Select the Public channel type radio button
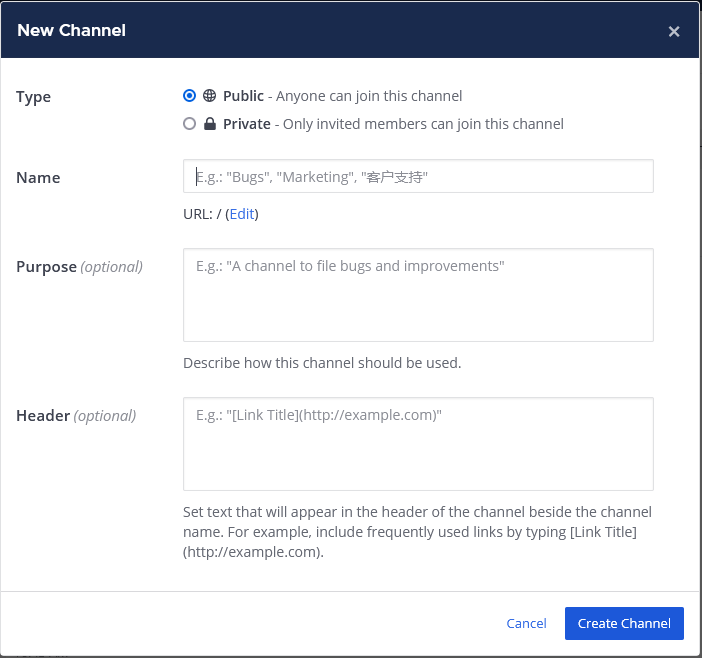702x658 pixels. pos(190,96)
